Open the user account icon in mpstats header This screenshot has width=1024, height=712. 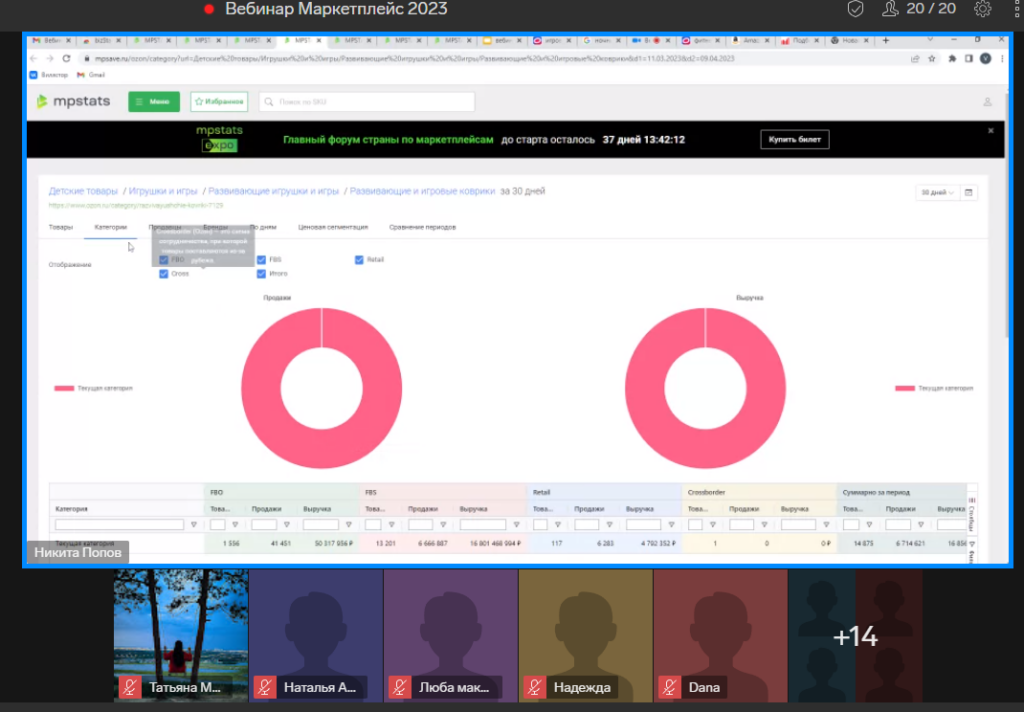[x=987, y=102]
